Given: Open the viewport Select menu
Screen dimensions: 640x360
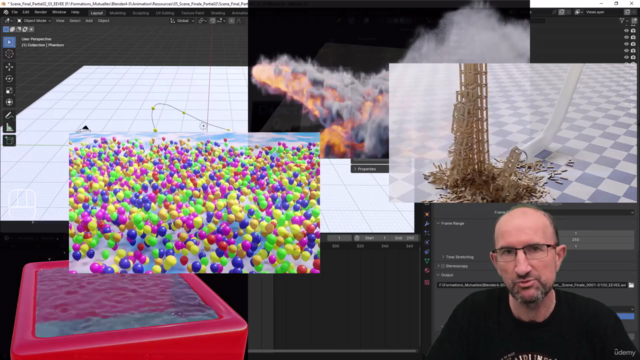Looking at the screenshot, I should click(75, 20).
